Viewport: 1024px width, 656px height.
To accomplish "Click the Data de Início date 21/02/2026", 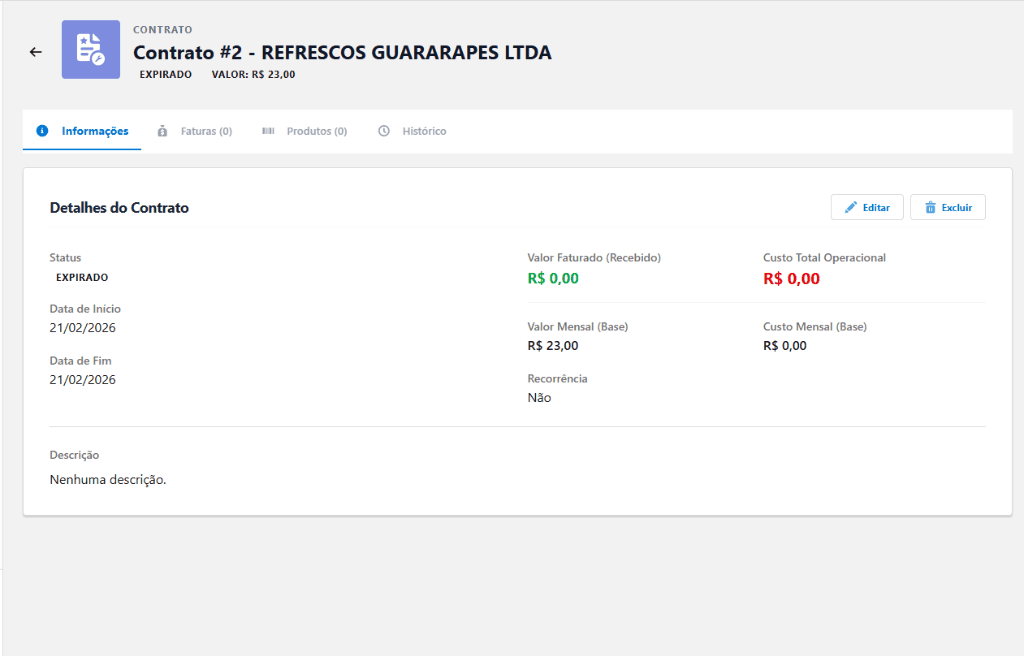I will 82,327.
